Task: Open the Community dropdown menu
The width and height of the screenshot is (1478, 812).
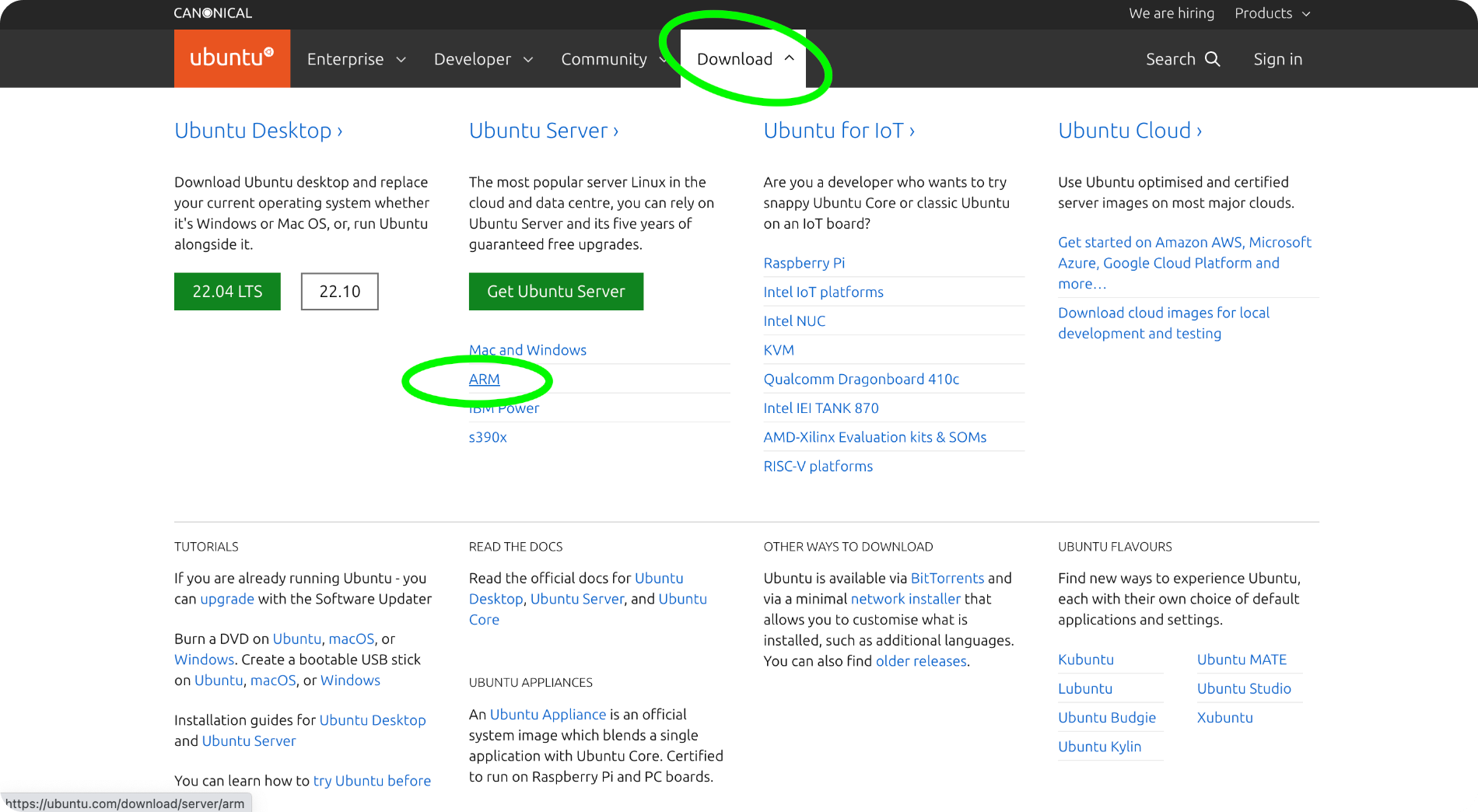Action: [x=614, y=59]
